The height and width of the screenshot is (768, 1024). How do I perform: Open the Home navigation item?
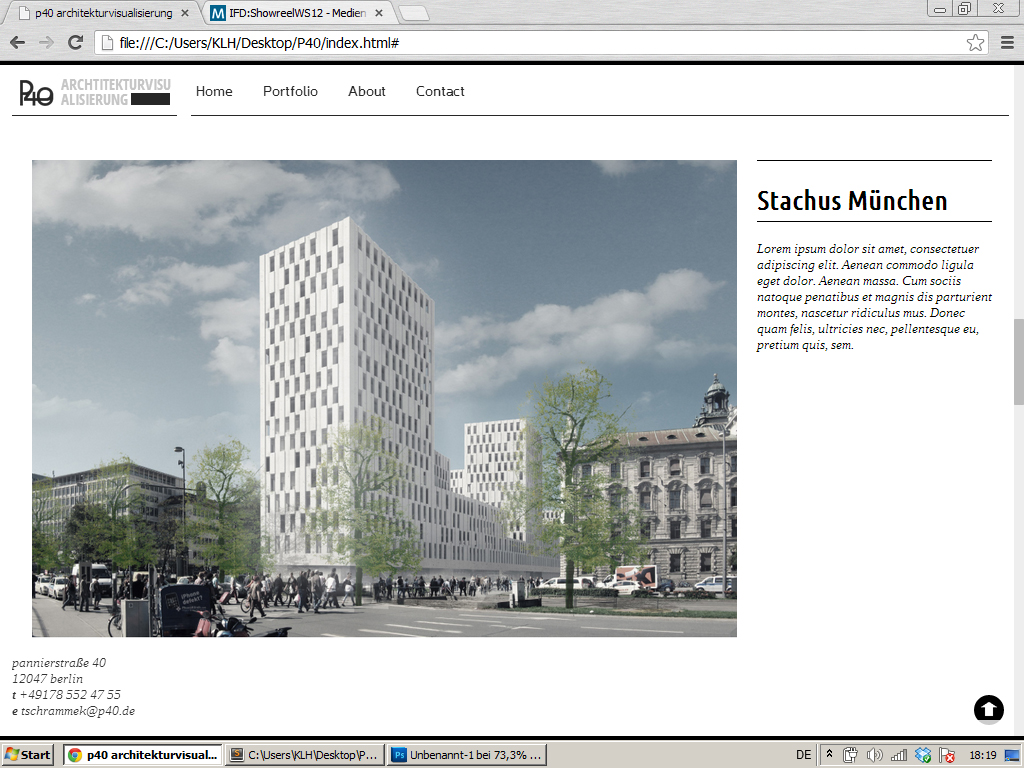214,91
